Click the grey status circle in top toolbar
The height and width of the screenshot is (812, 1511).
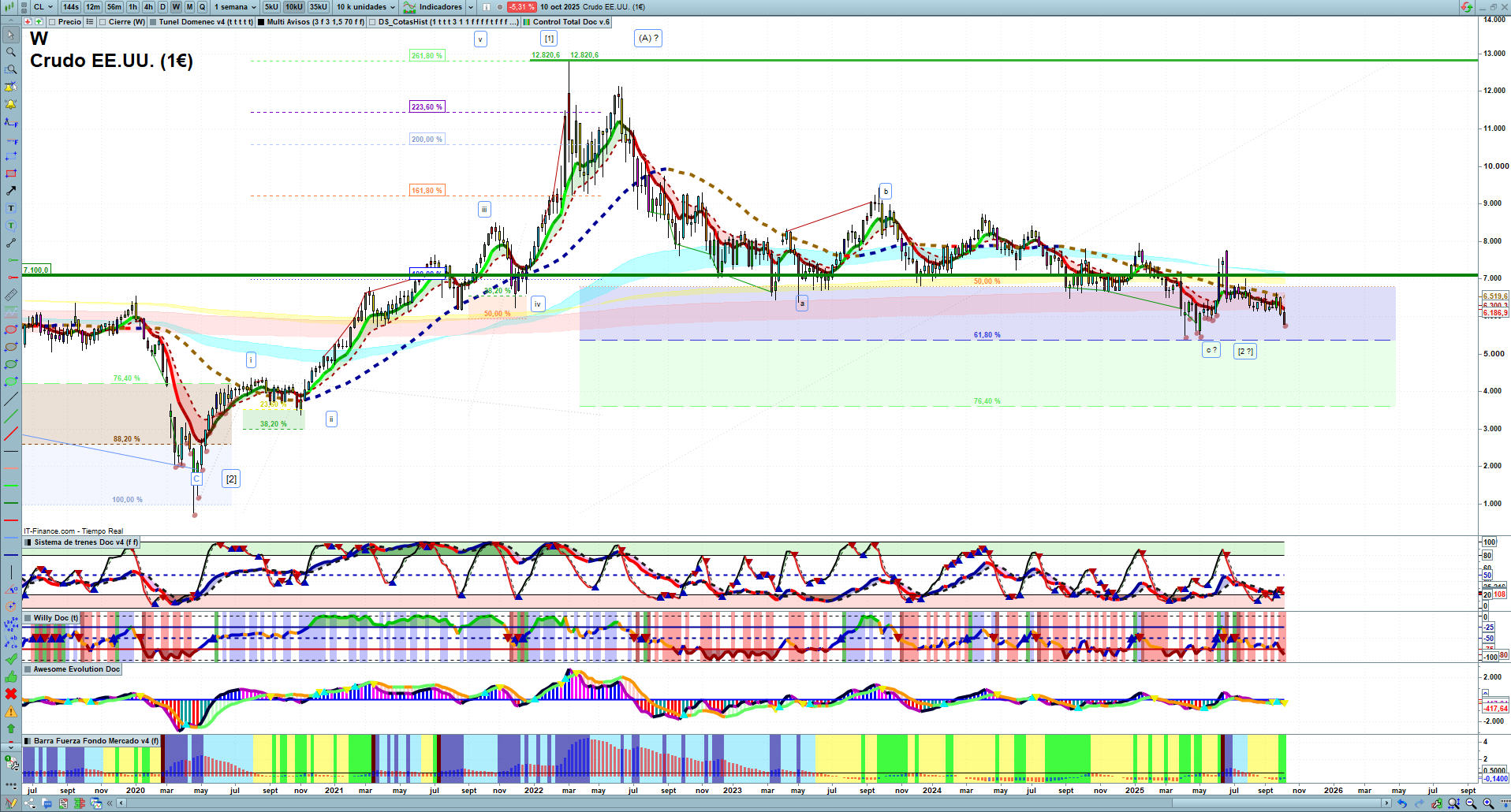click(500, 7)
